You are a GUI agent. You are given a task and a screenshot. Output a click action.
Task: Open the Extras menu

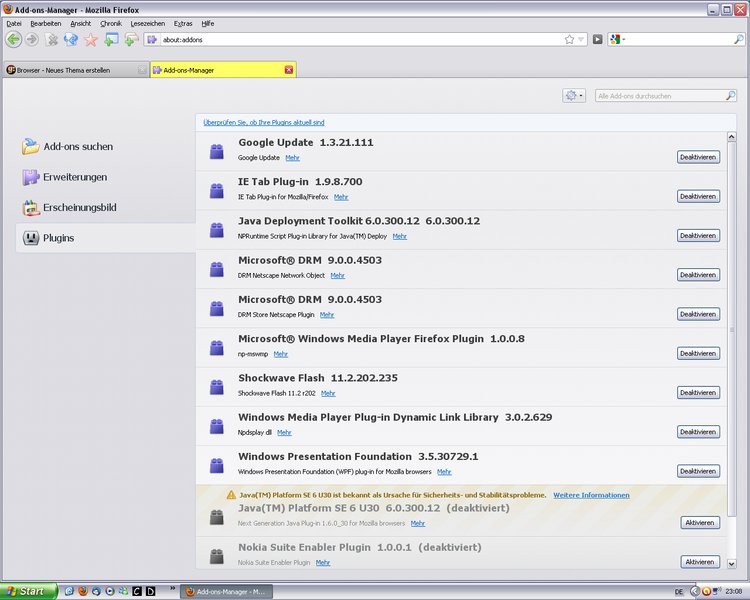[x=183, y=23]
